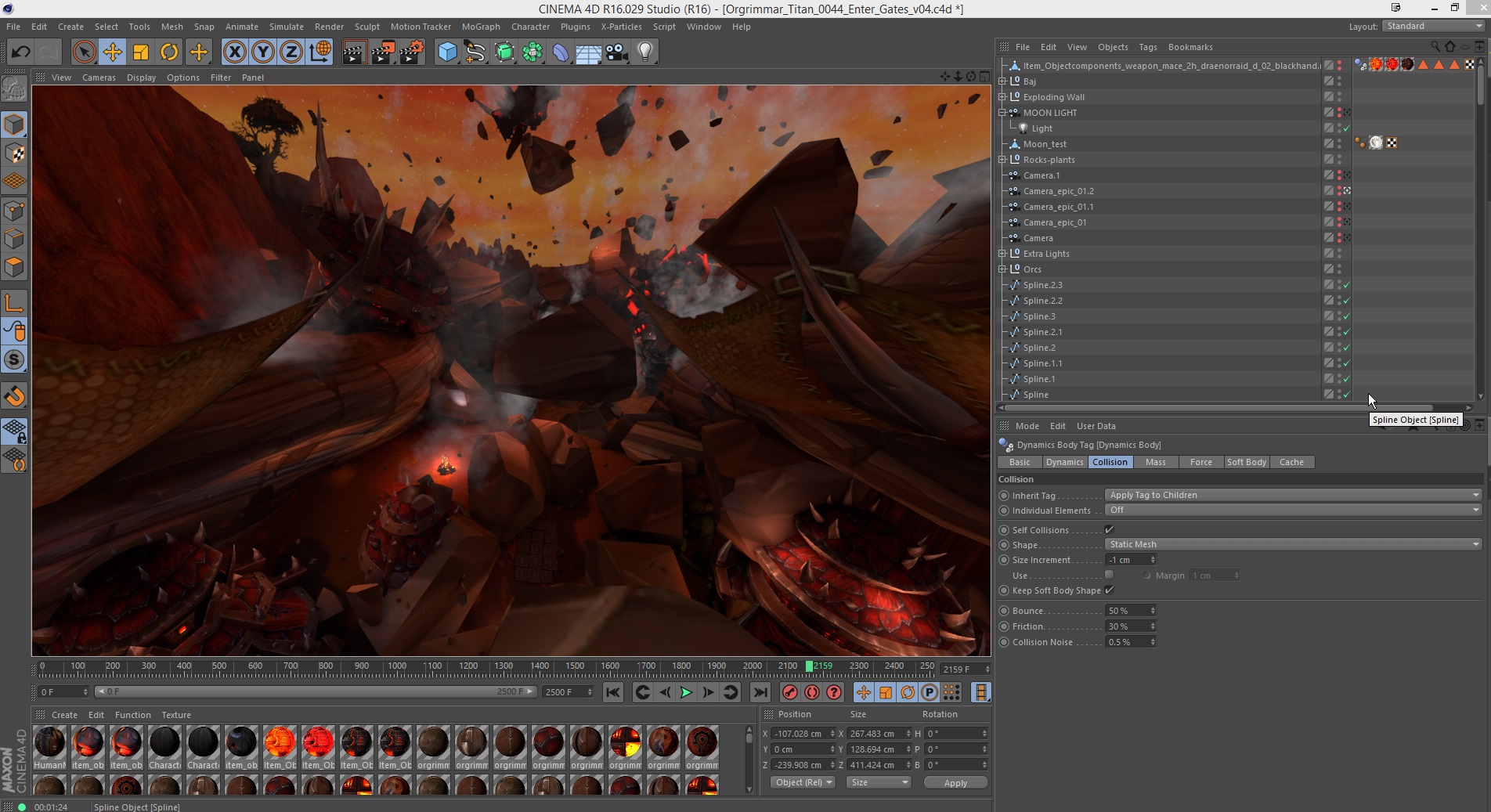The width and height of the screenshot is (1491, 812).
Task: Expand the Orcs group
Action: click(x=1002, y=269)
